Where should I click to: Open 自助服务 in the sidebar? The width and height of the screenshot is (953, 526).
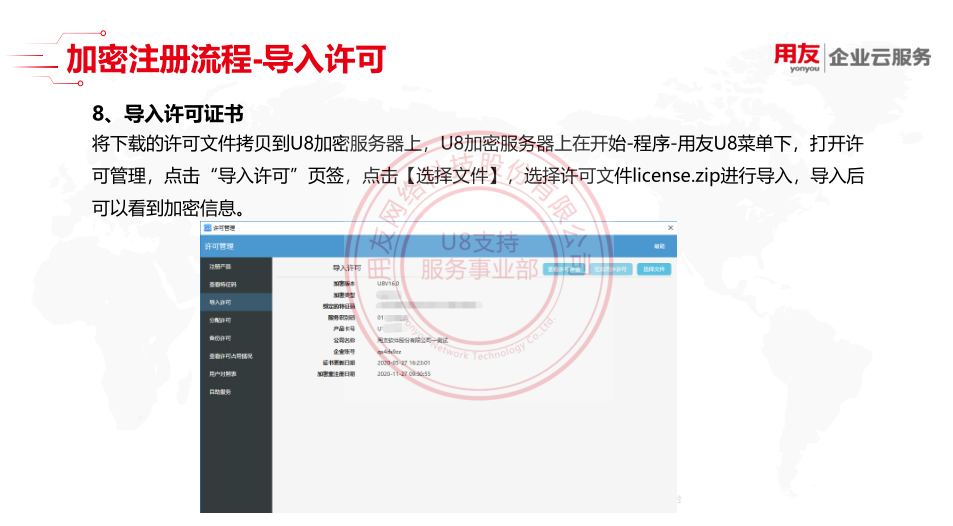point(236,392)
